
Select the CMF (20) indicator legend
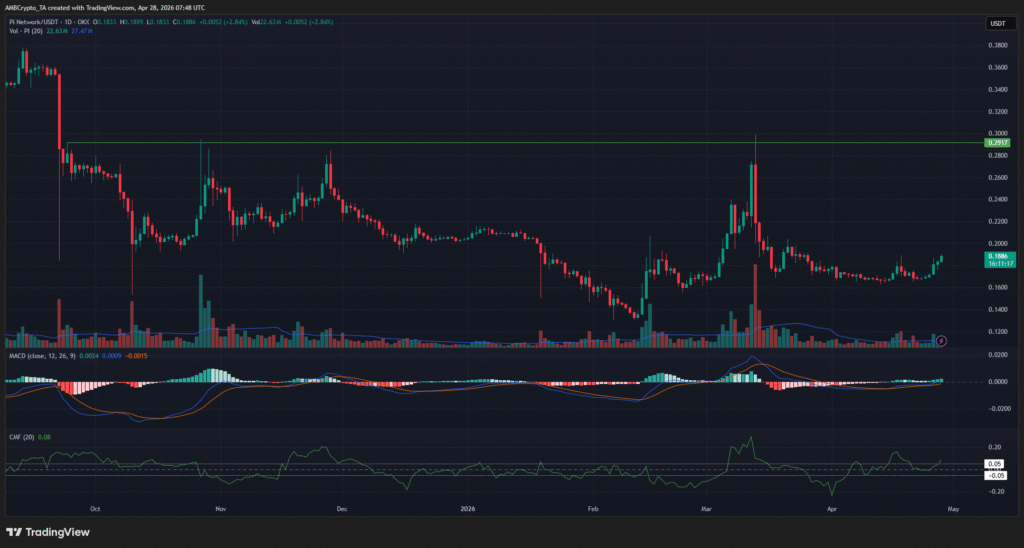pyautogui.click(x=21, y=437)
